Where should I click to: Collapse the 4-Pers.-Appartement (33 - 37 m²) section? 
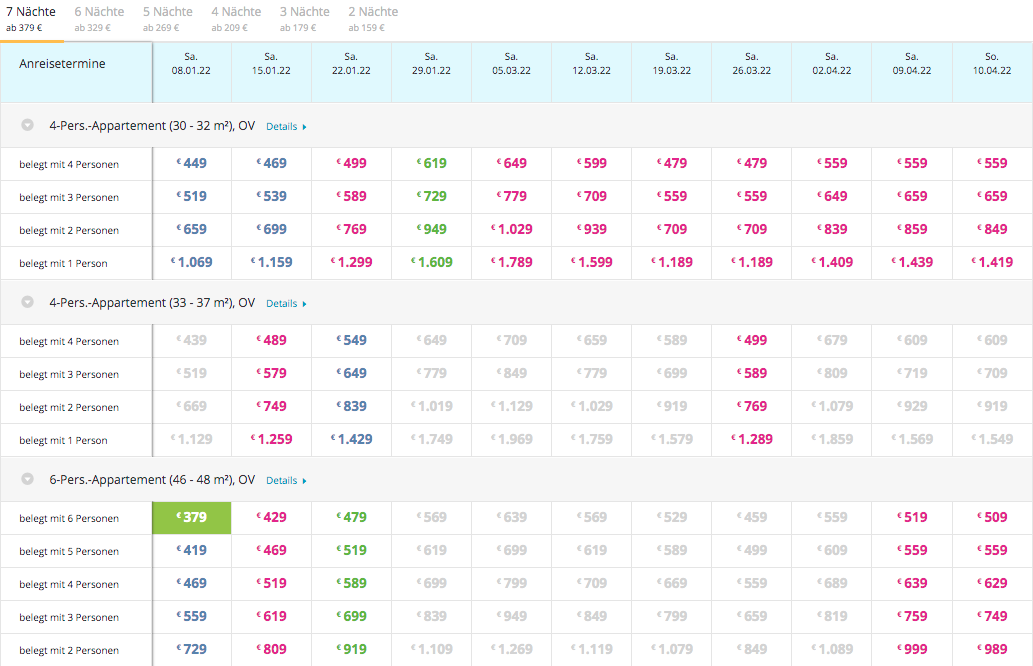(28, 302)
